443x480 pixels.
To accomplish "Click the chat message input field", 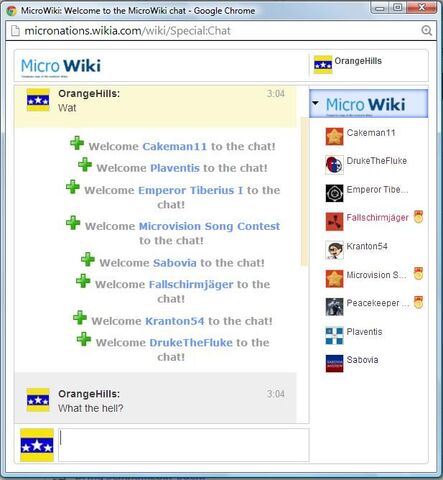I will pyautogui.click(x=183, y=445).
